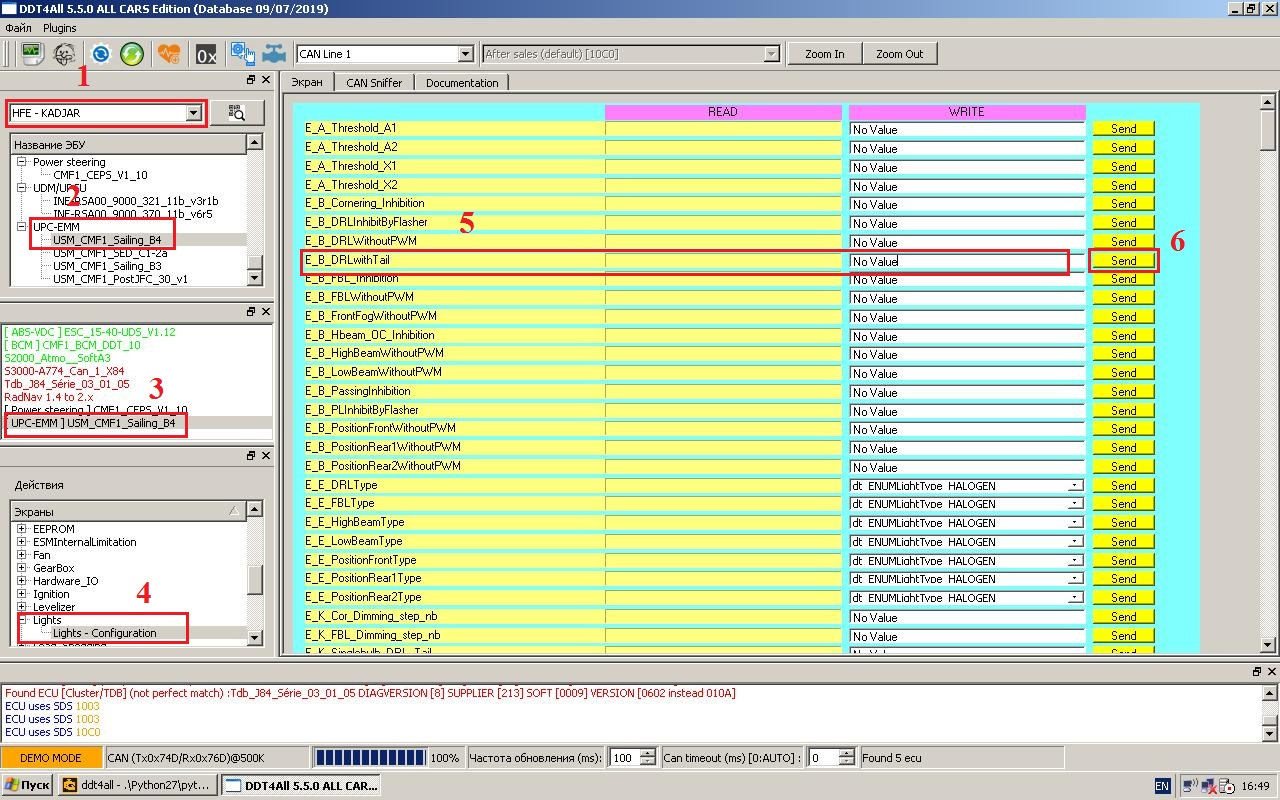Click the blue valve pipe icon

pyautogui.click(x=274, y=54)
